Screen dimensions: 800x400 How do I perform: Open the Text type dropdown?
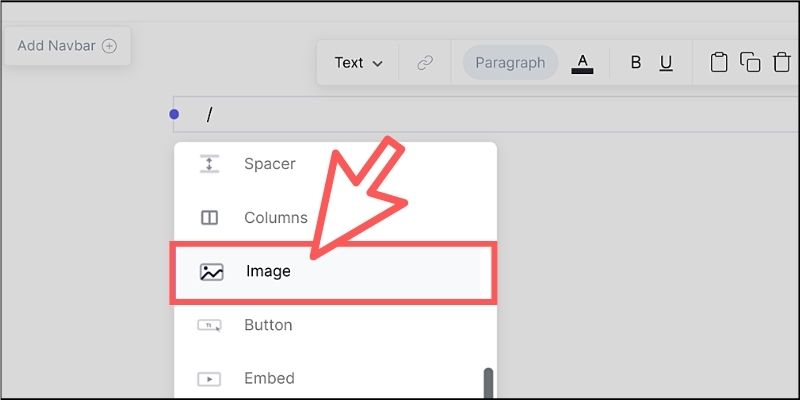[358, 63]
